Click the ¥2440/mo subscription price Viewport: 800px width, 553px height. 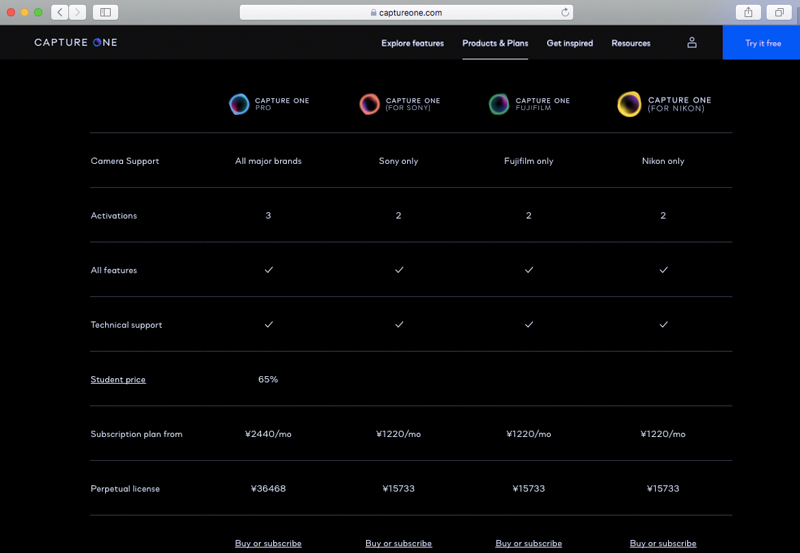point(268,434)
